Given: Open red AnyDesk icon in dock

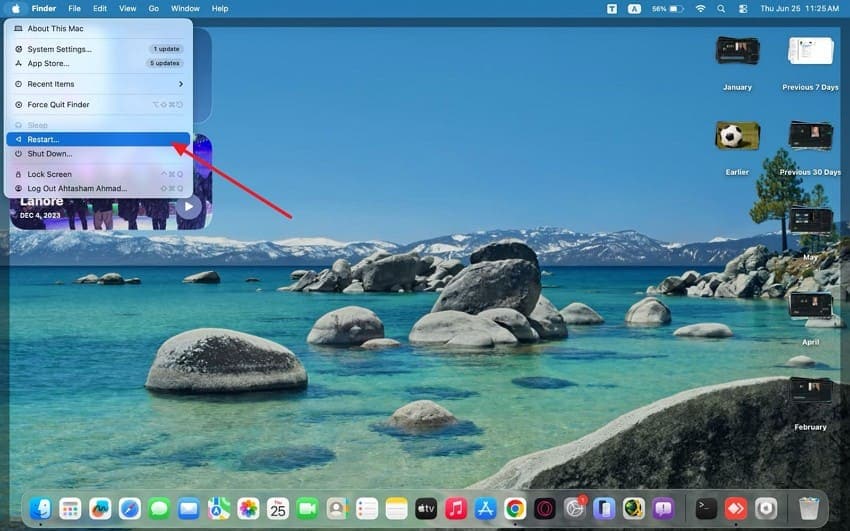Looking at the screenshot, I should [x=736, y=509].
